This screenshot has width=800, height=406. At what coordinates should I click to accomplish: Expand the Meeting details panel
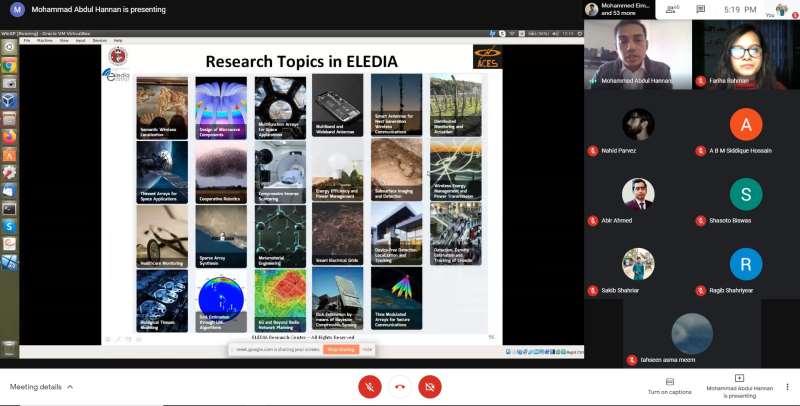pyautogui.click(x=41, y=386)
